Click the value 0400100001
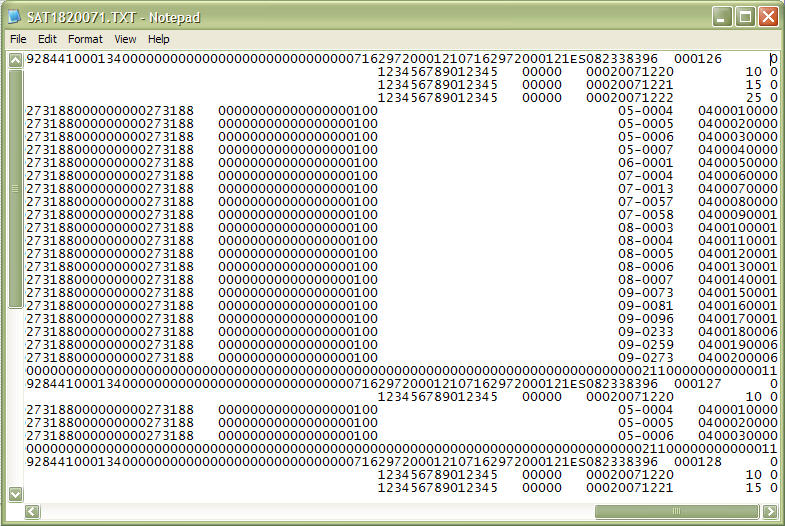 tap(738, 228)
